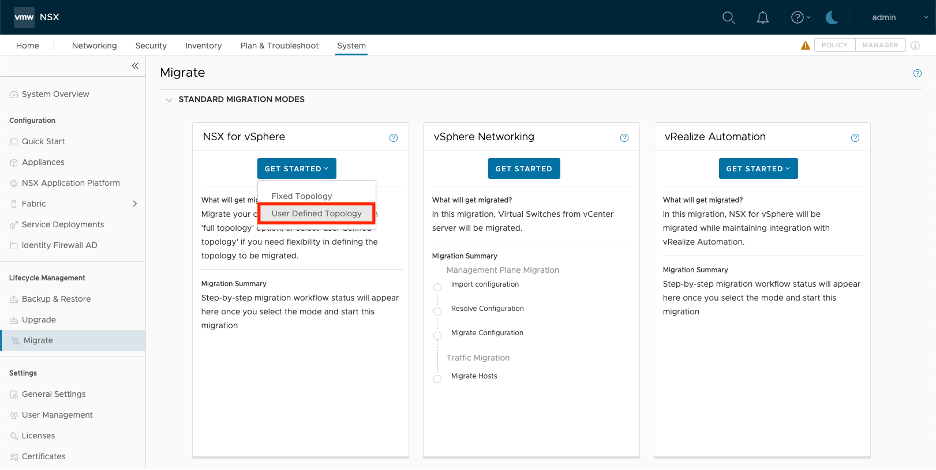Open Backup & Restore in sidebar
This screenshot has width=936, height=470.
56,299
